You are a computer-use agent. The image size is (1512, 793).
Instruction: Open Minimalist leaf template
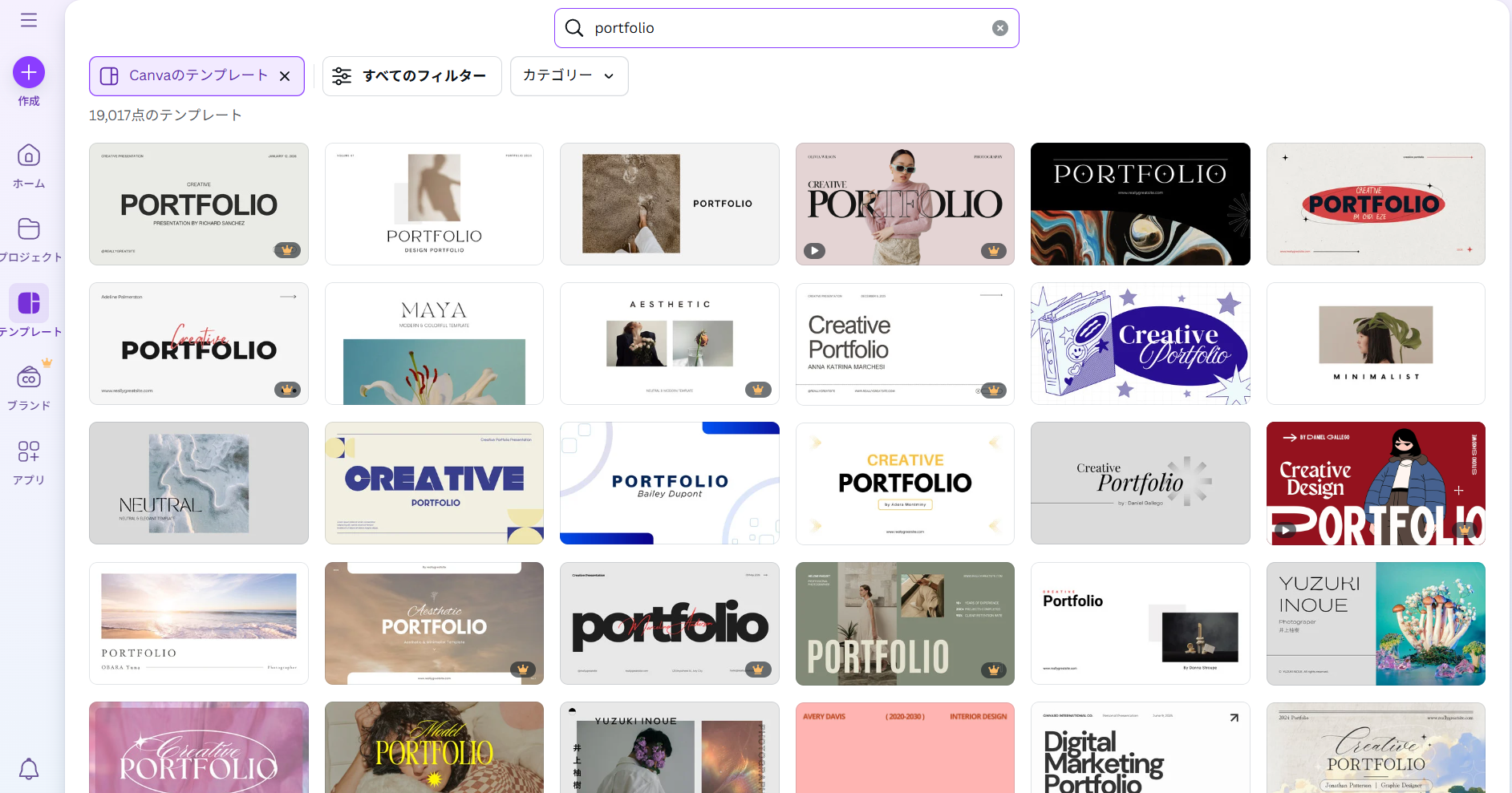(1376, 343)
